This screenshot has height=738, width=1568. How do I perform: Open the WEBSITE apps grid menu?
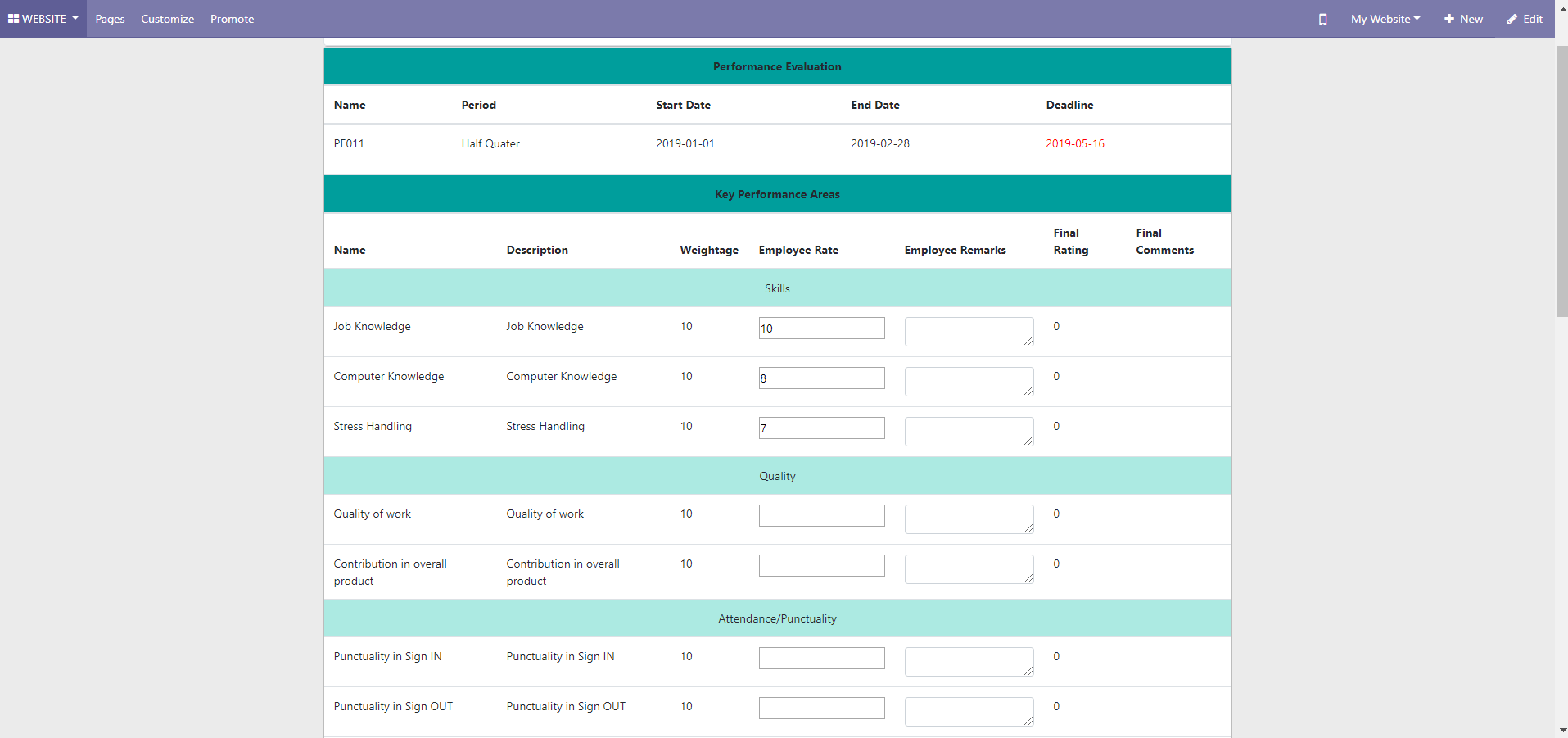pos(43,19)
